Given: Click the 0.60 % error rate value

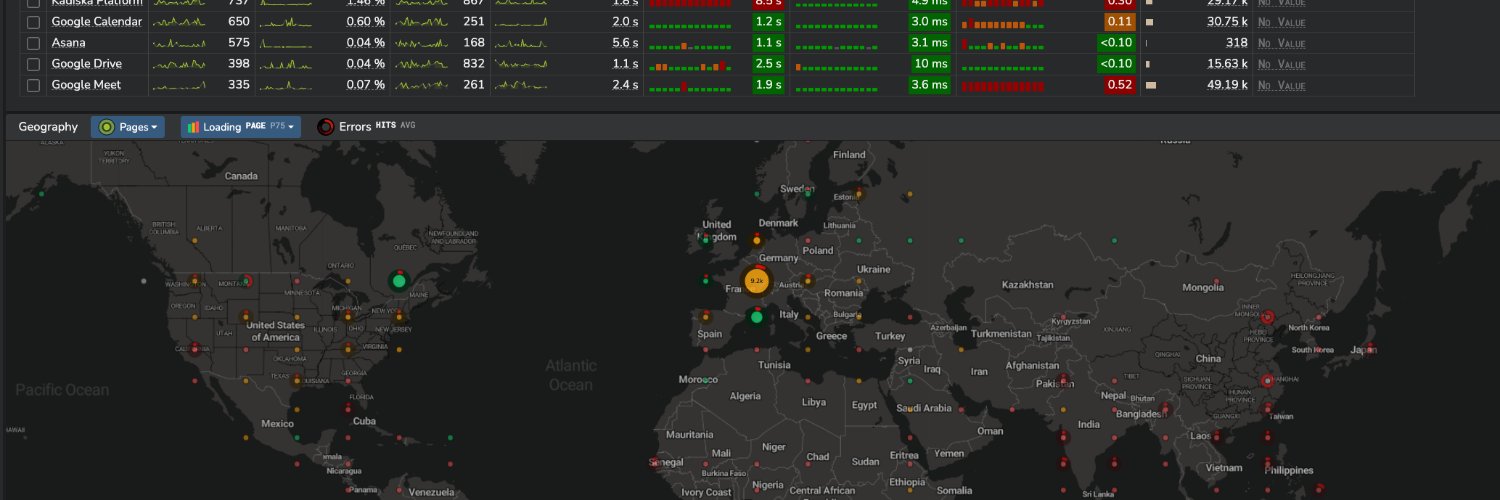Looking at the screenshot, I should [366, 22].
